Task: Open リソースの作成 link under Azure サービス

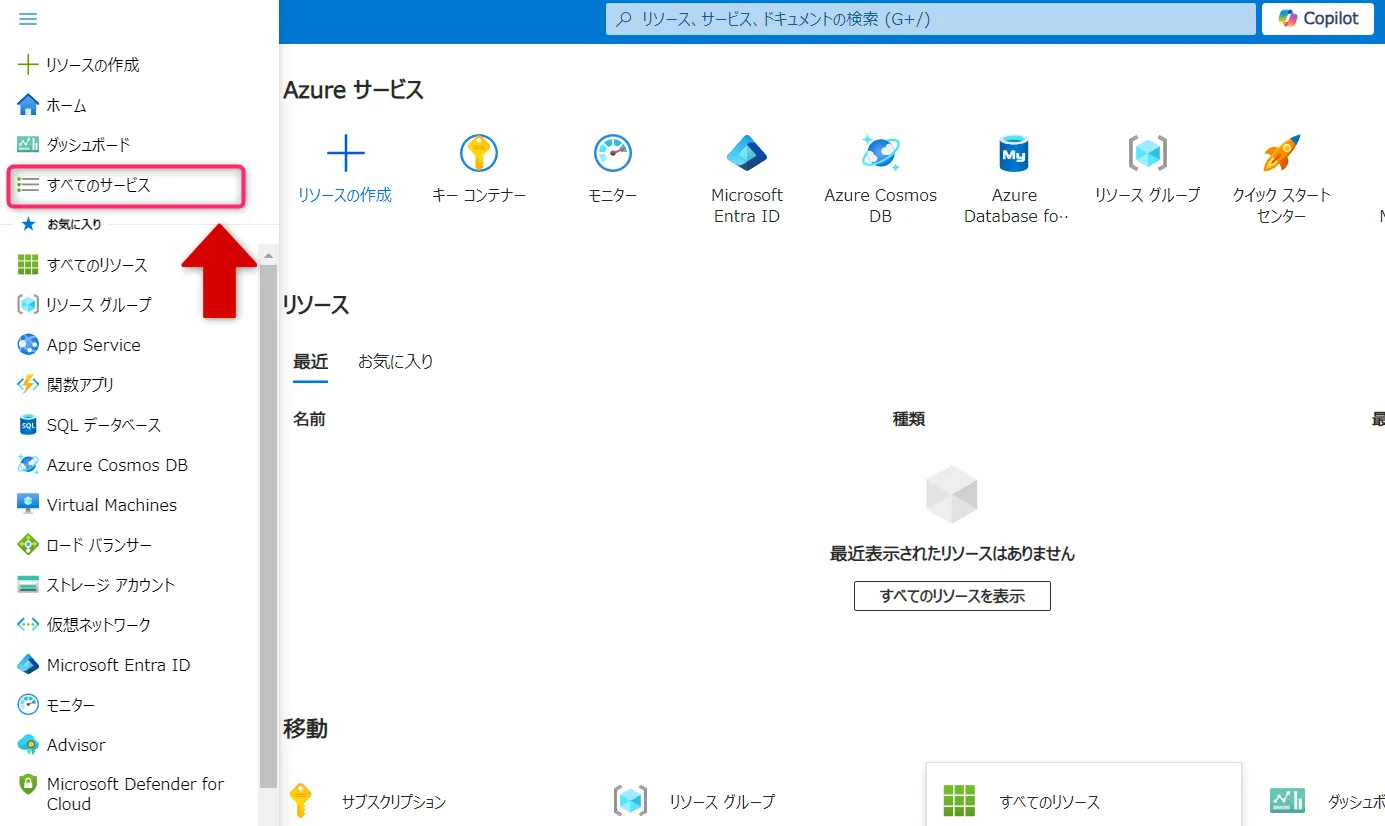Action: pos(345,196)
